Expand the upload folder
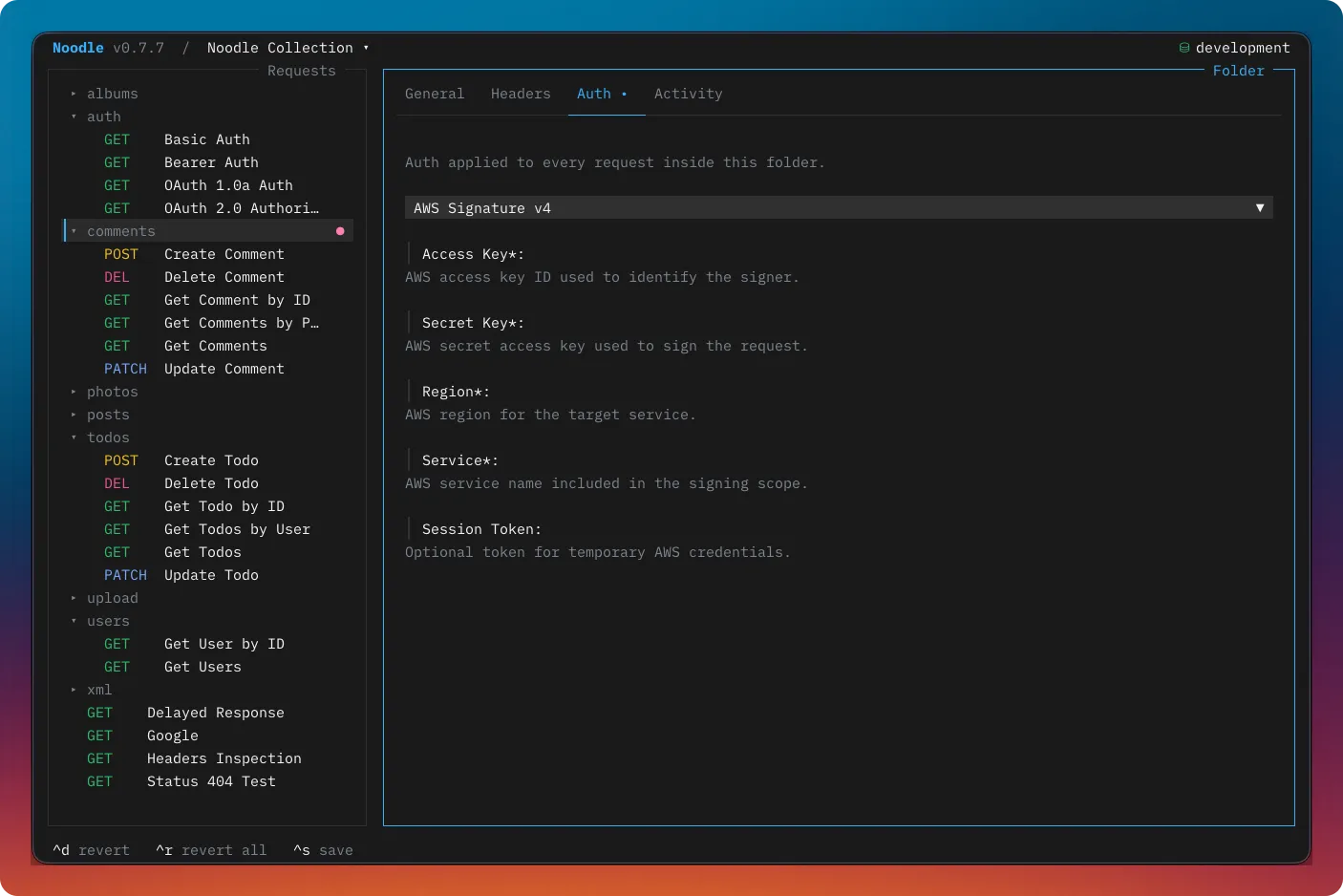 [x=74, y=598]
